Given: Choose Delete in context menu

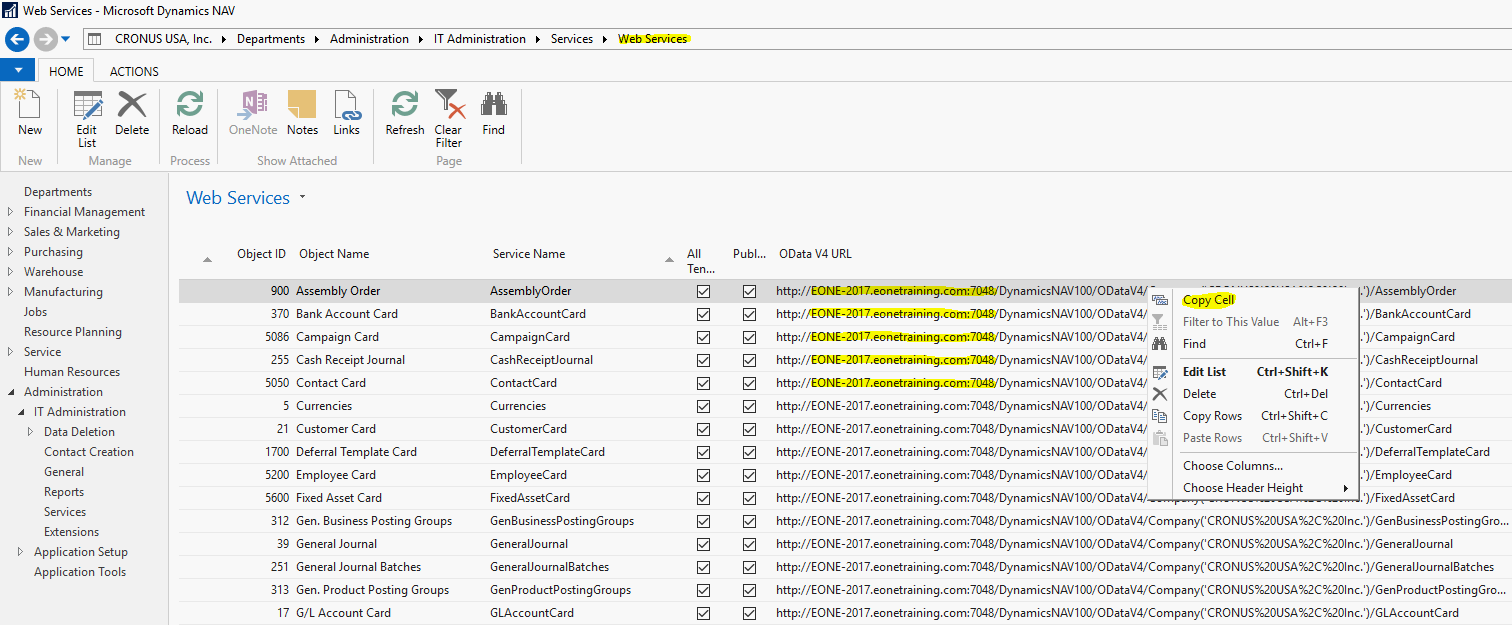Looking at the screenshot, I should (x=1199, y=394).
